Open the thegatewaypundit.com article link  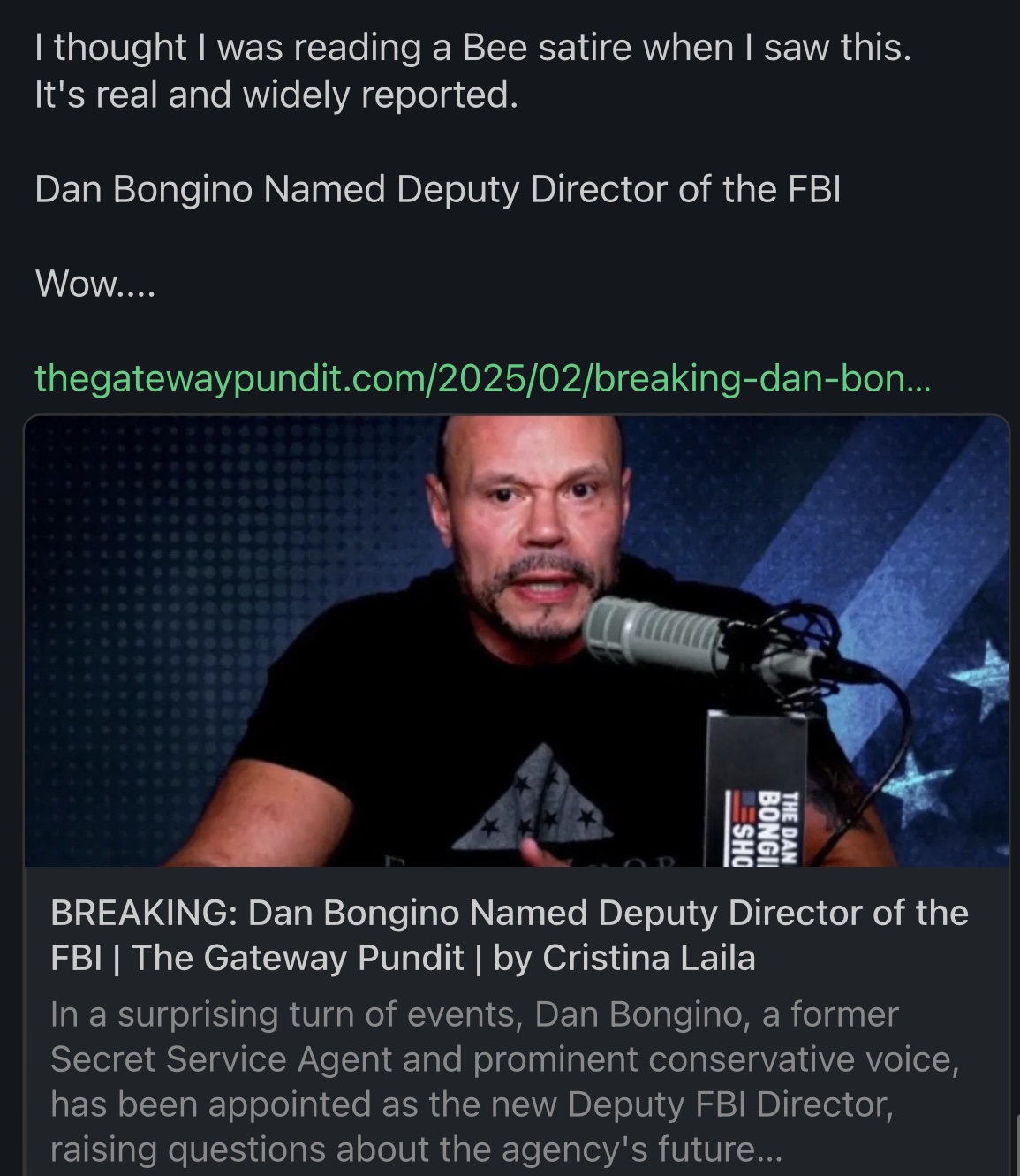click(482, 379)
